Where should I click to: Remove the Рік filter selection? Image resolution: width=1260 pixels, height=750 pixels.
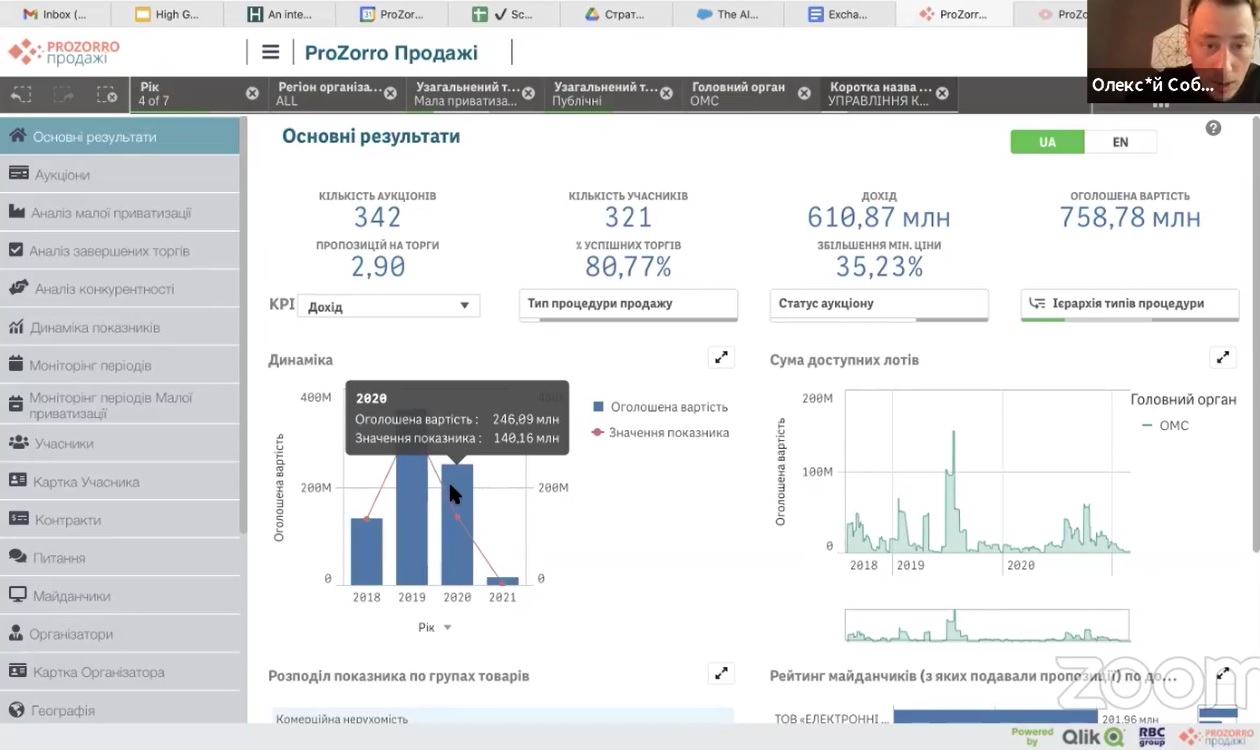point(252,93)
